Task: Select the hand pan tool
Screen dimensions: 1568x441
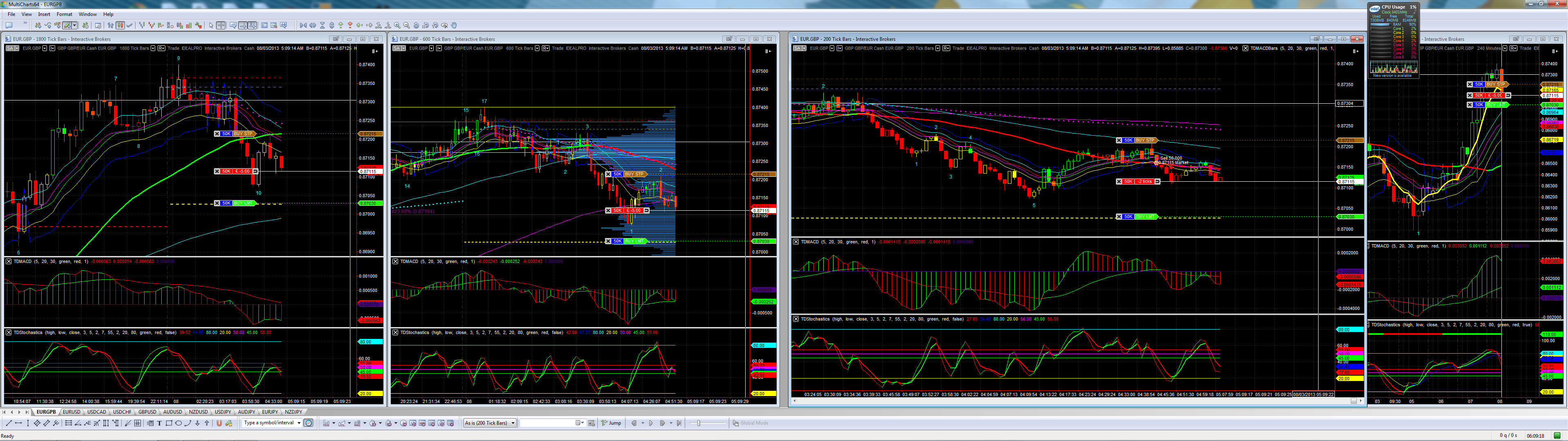Action: pos(454,26)
